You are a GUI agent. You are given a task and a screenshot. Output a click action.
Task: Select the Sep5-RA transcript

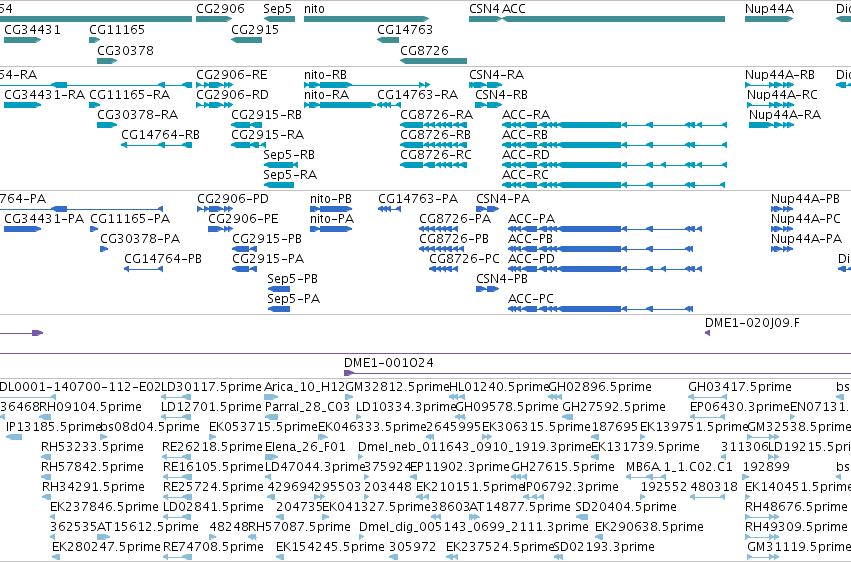tap(278, 185)
